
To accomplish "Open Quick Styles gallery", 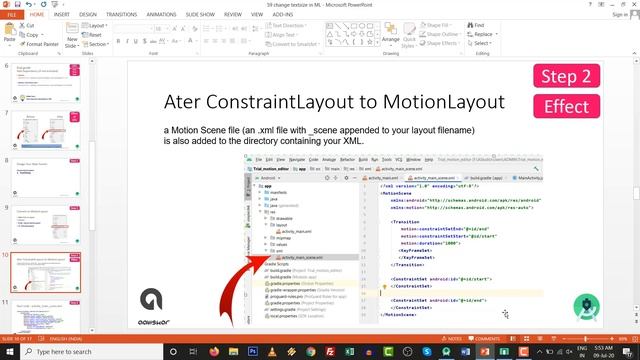I will [409, 36].
